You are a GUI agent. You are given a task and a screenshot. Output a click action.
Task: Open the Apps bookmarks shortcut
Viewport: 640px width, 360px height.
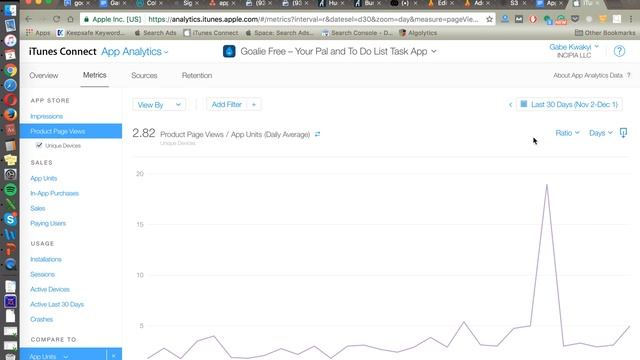[38, 33]
